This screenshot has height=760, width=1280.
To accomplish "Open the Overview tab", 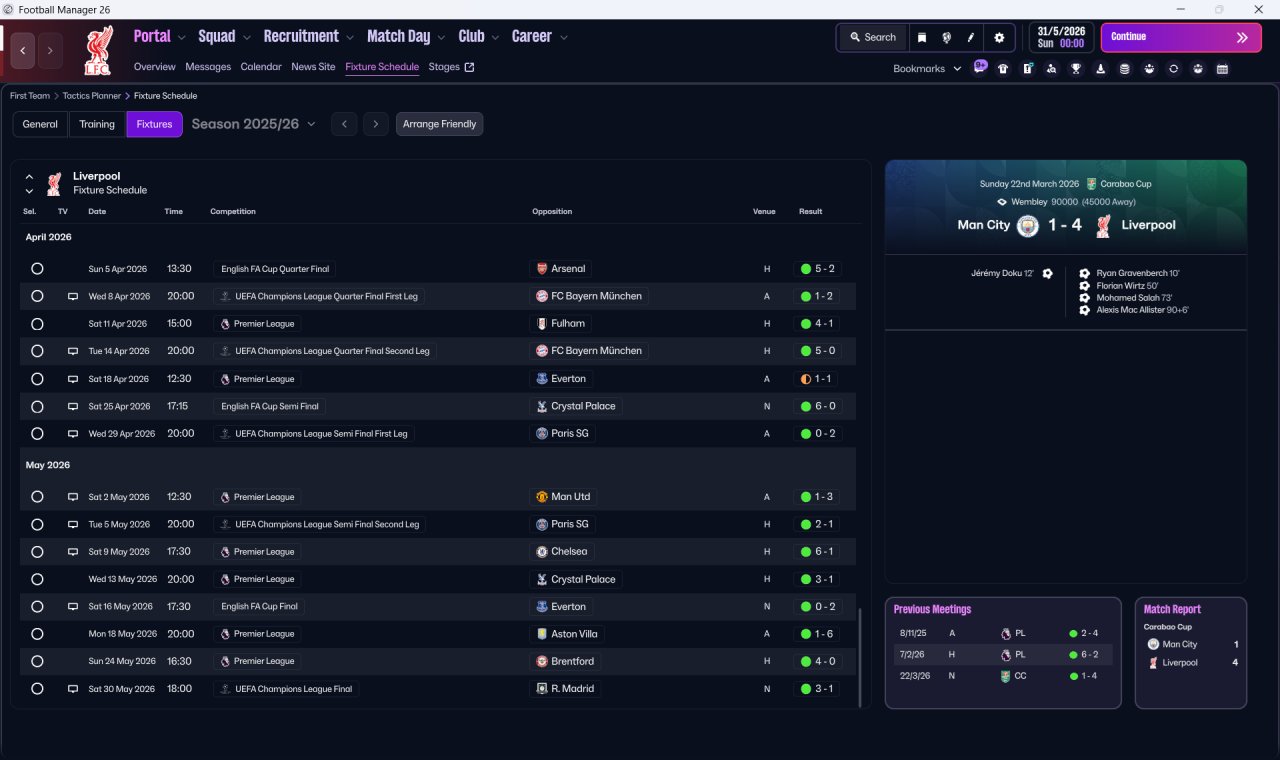I will pos(155,67).
